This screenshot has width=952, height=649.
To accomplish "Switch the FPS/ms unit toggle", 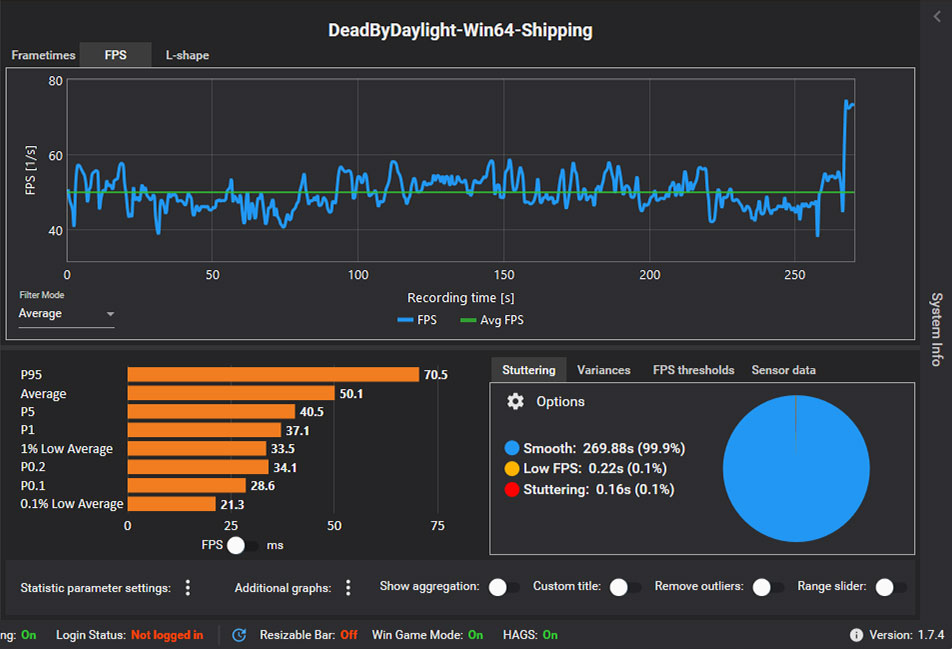I will (242, 546).
